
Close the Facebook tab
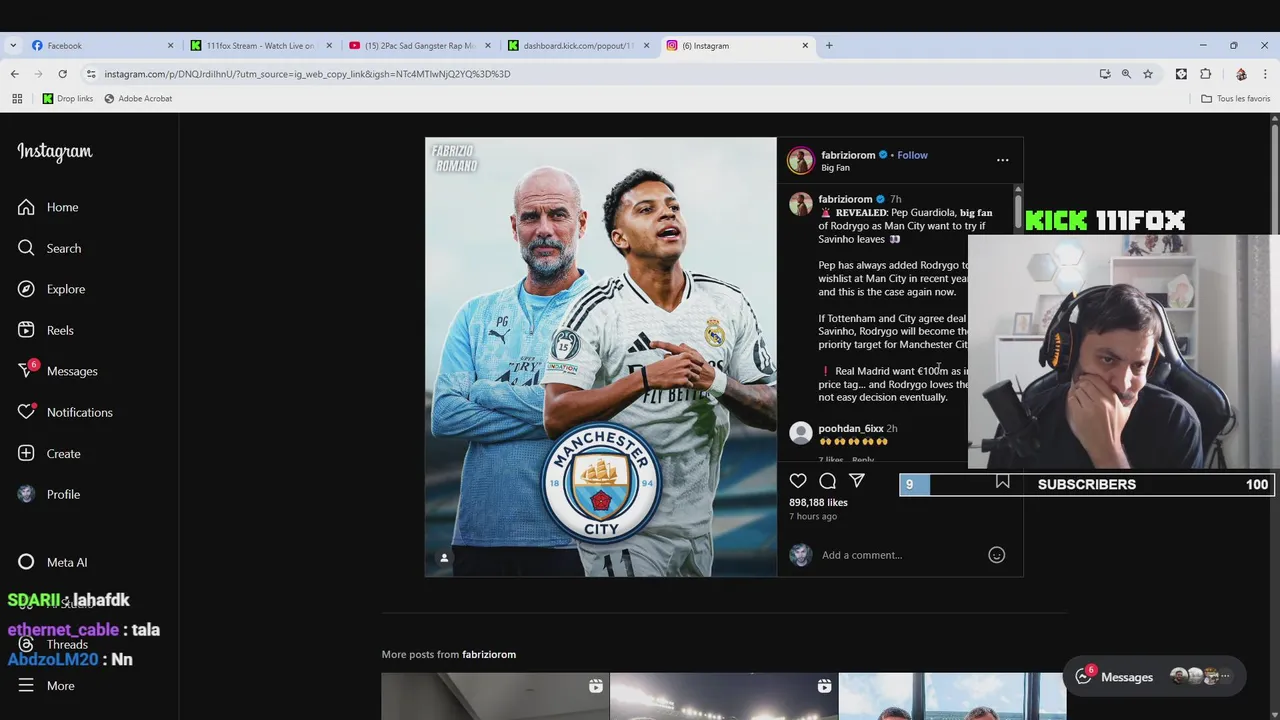pyautogui.click(x=170, y=45)
